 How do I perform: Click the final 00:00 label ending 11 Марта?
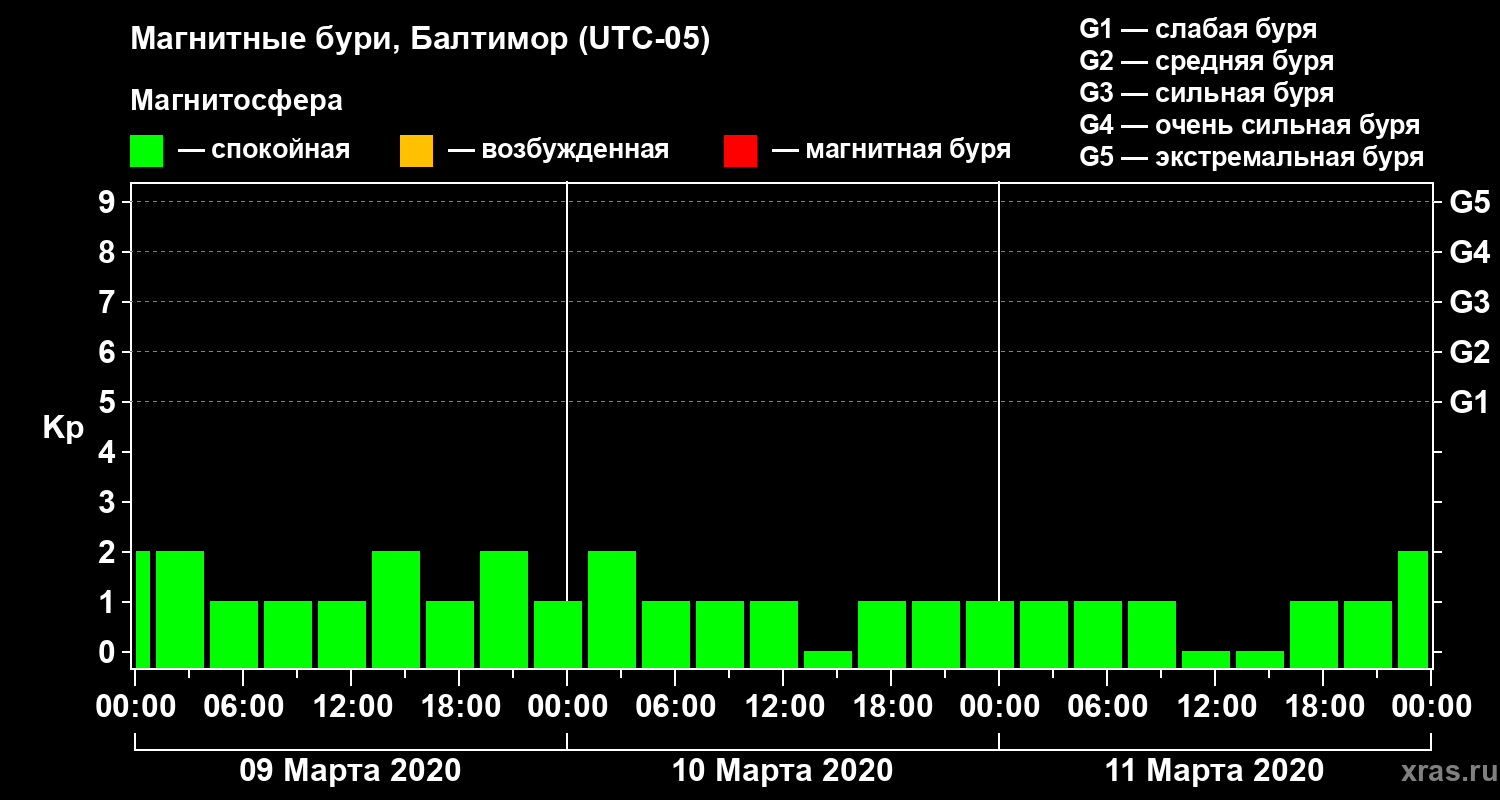[x=1431, y=706]
